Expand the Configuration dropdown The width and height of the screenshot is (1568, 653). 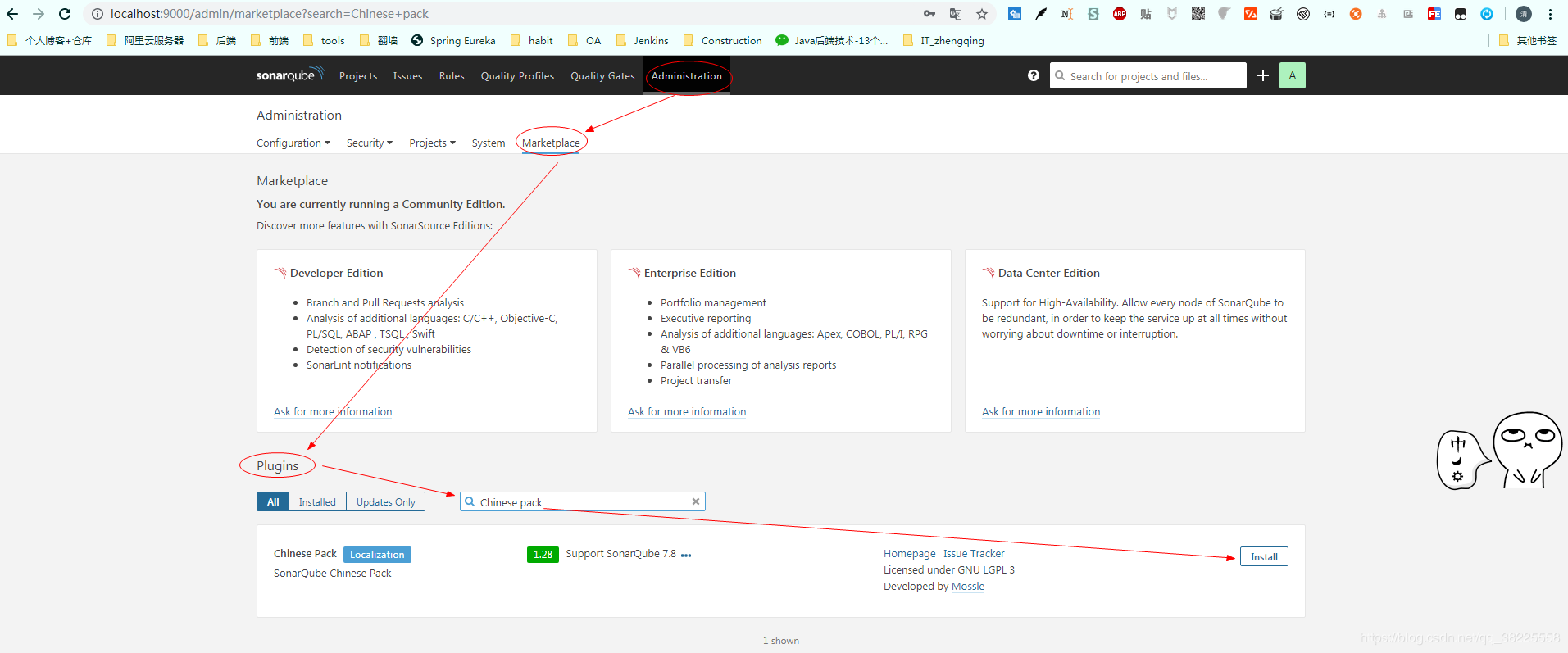tap(293, 143)
